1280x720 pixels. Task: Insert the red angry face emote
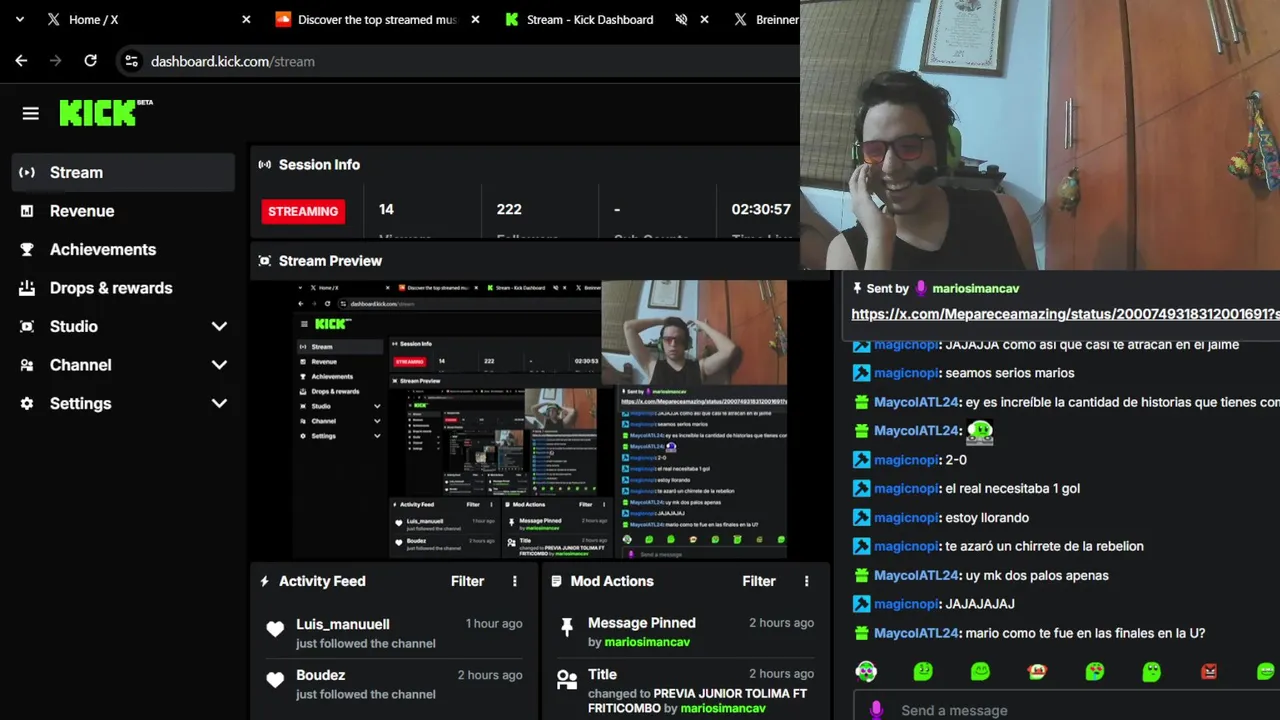[1209, 672]
